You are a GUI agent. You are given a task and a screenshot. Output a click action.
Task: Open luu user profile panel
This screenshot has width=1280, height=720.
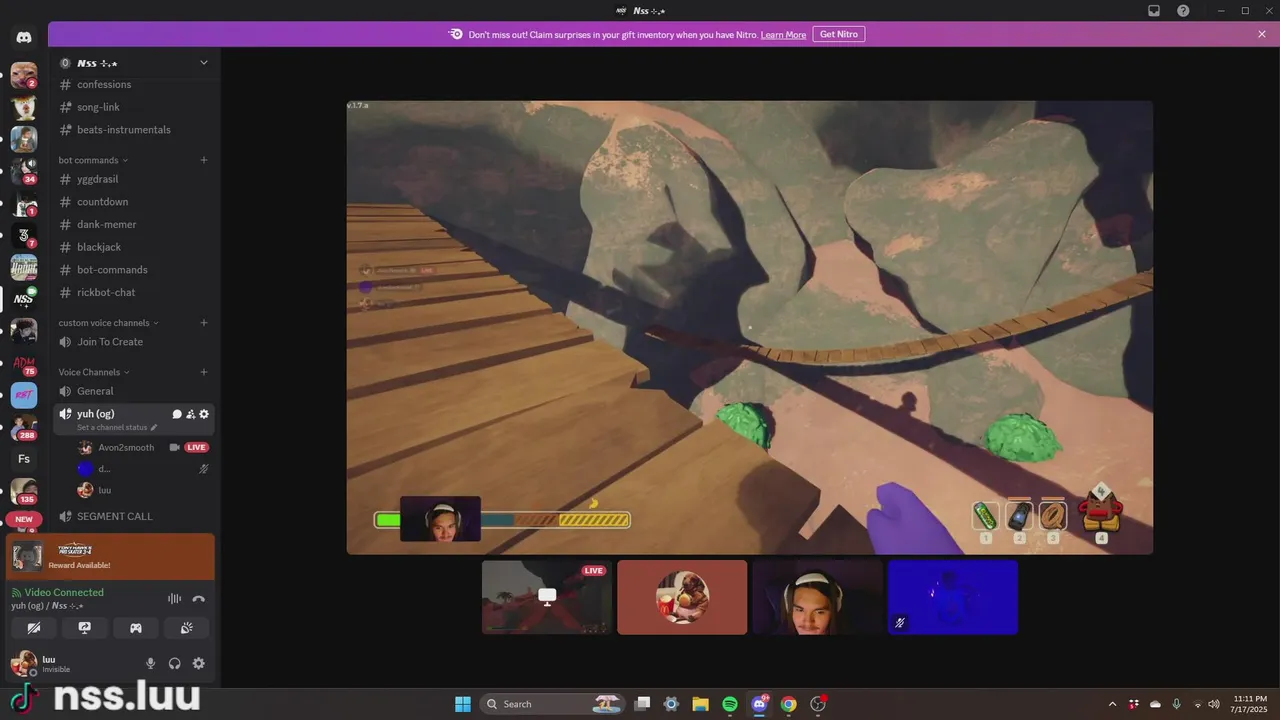click(70, 663)
